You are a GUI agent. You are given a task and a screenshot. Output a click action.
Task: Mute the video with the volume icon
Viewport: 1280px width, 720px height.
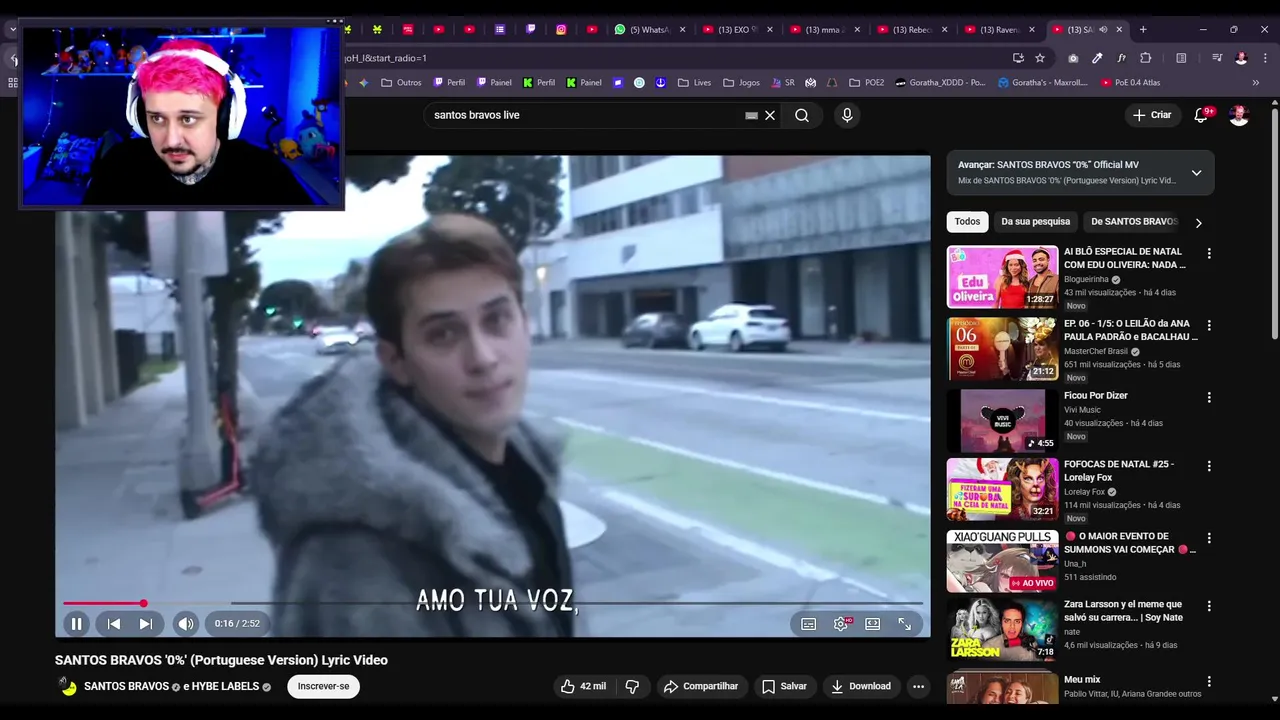186,624
